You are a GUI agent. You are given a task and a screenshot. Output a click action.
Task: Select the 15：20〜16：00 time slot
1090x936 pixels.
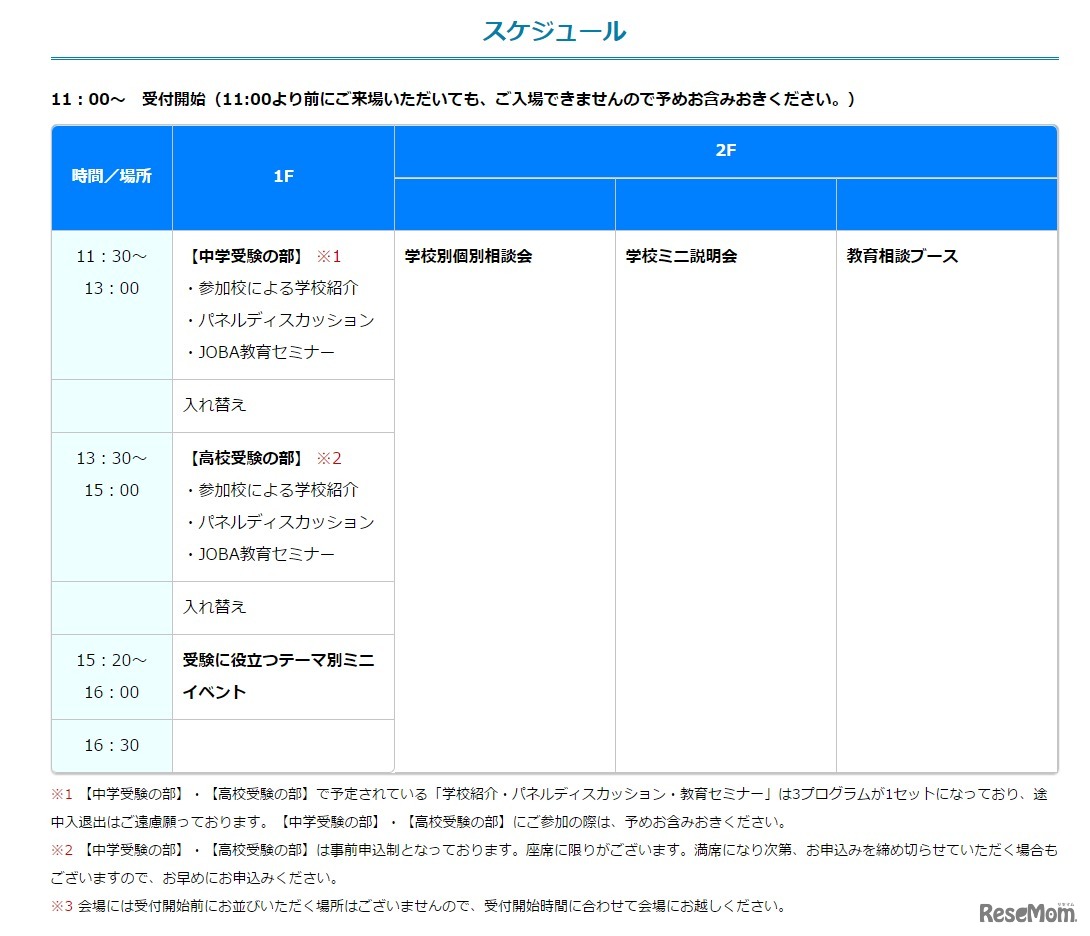tap(110, 675)
